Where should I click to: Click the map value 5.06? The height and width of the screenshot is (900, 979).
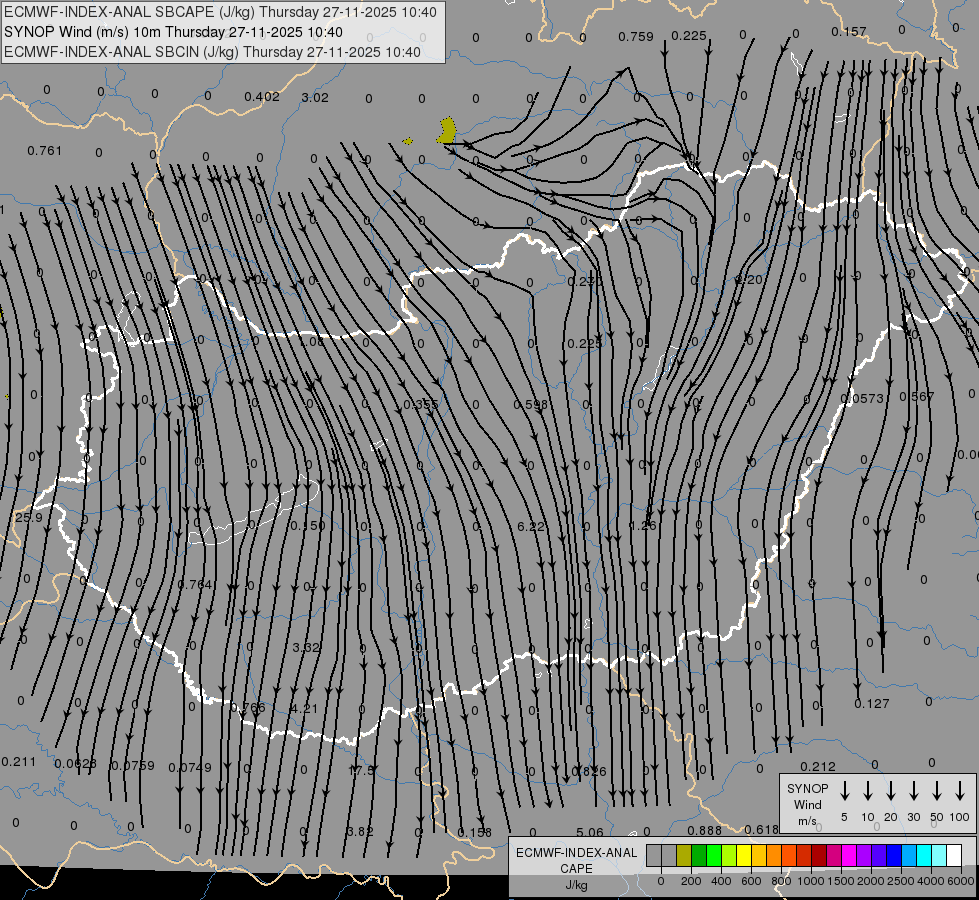tap(590, 833)
